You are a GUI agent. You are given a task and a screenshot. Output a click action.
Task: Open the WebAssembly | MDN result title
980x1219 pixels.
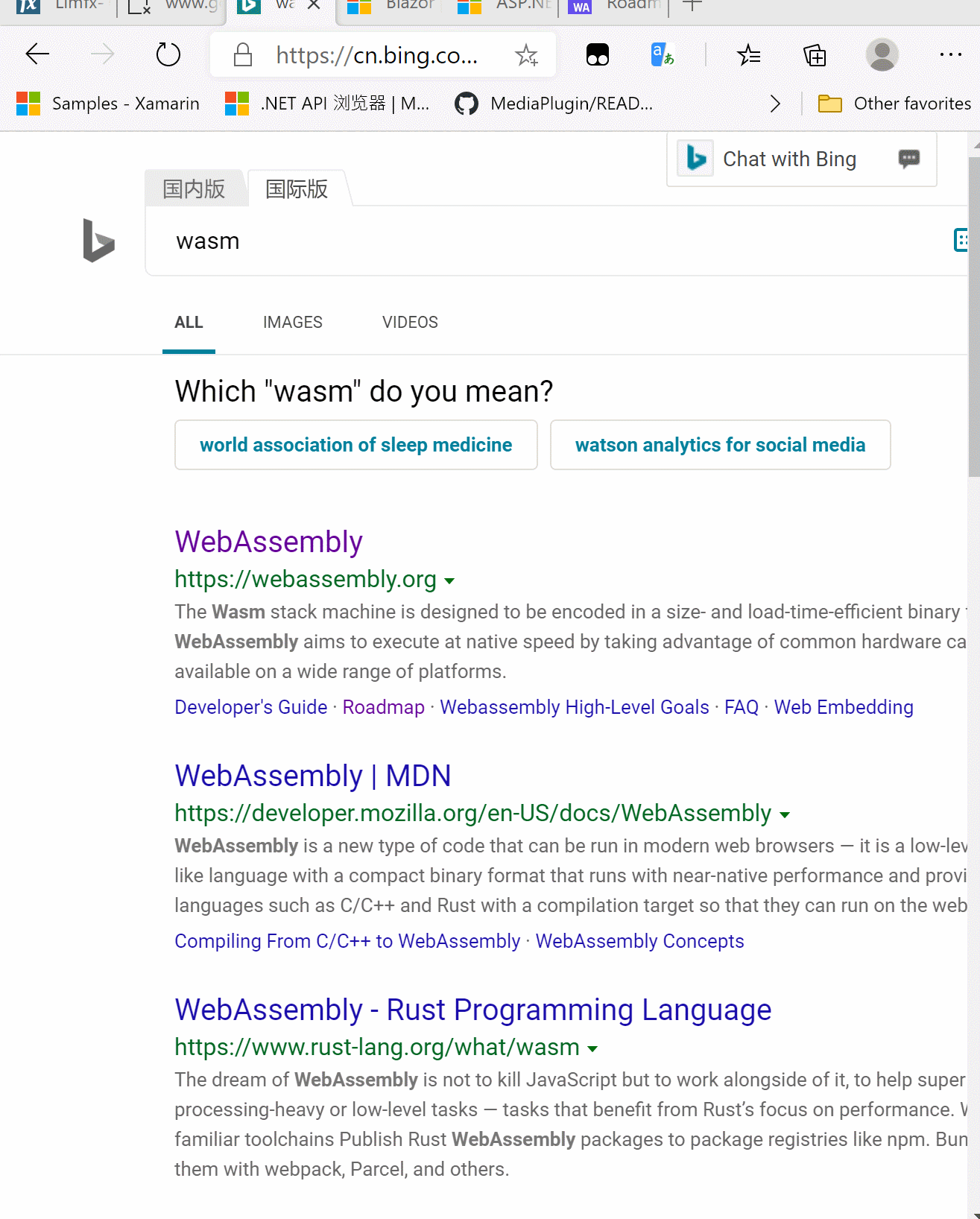[x=313, y=776]
